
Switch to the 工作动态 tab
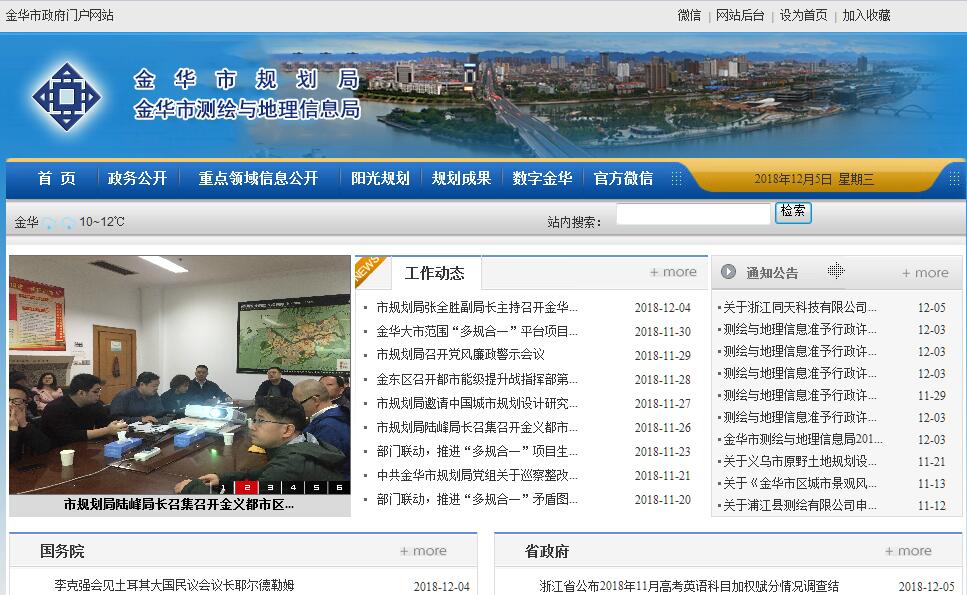(x=434, y=273)
